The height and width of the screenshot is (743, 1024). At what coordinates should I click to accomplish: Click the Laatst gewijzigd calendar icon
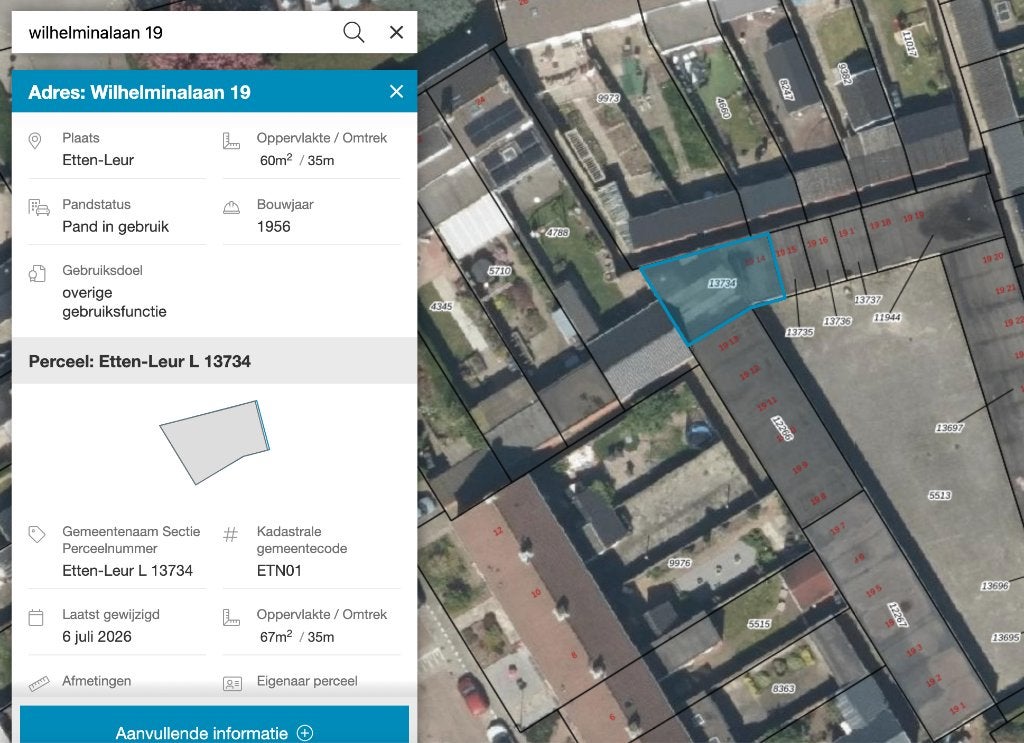coord(36,617)
